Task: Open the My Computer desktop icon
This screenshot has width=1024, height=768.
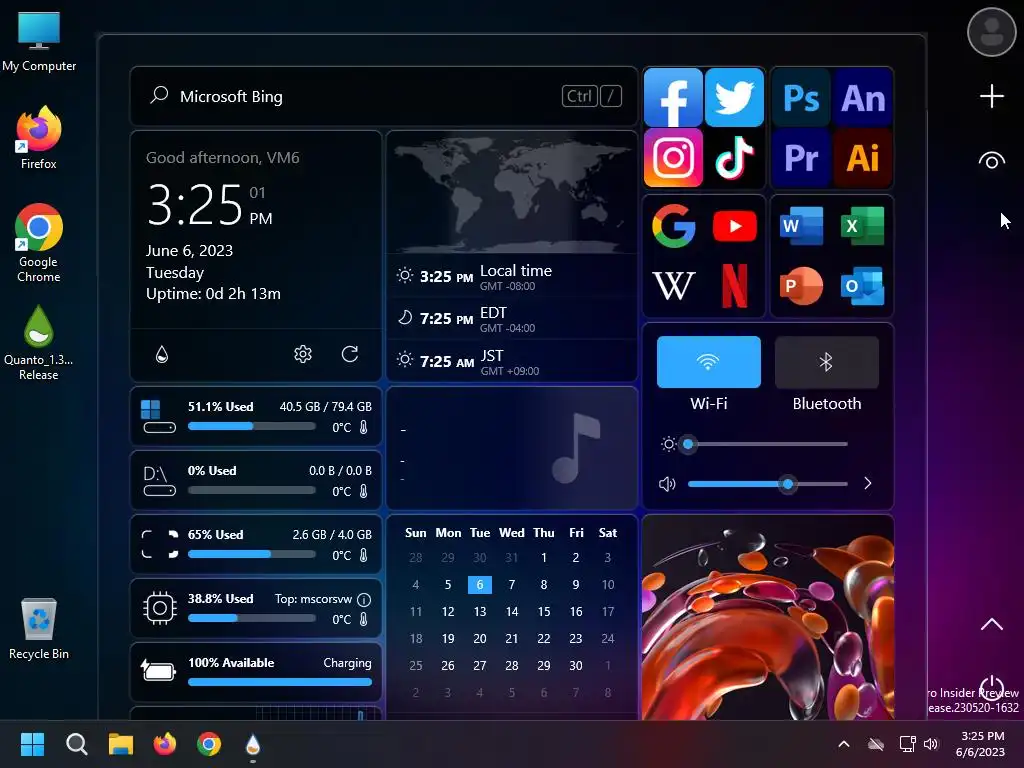Action: tap(39, 42)
